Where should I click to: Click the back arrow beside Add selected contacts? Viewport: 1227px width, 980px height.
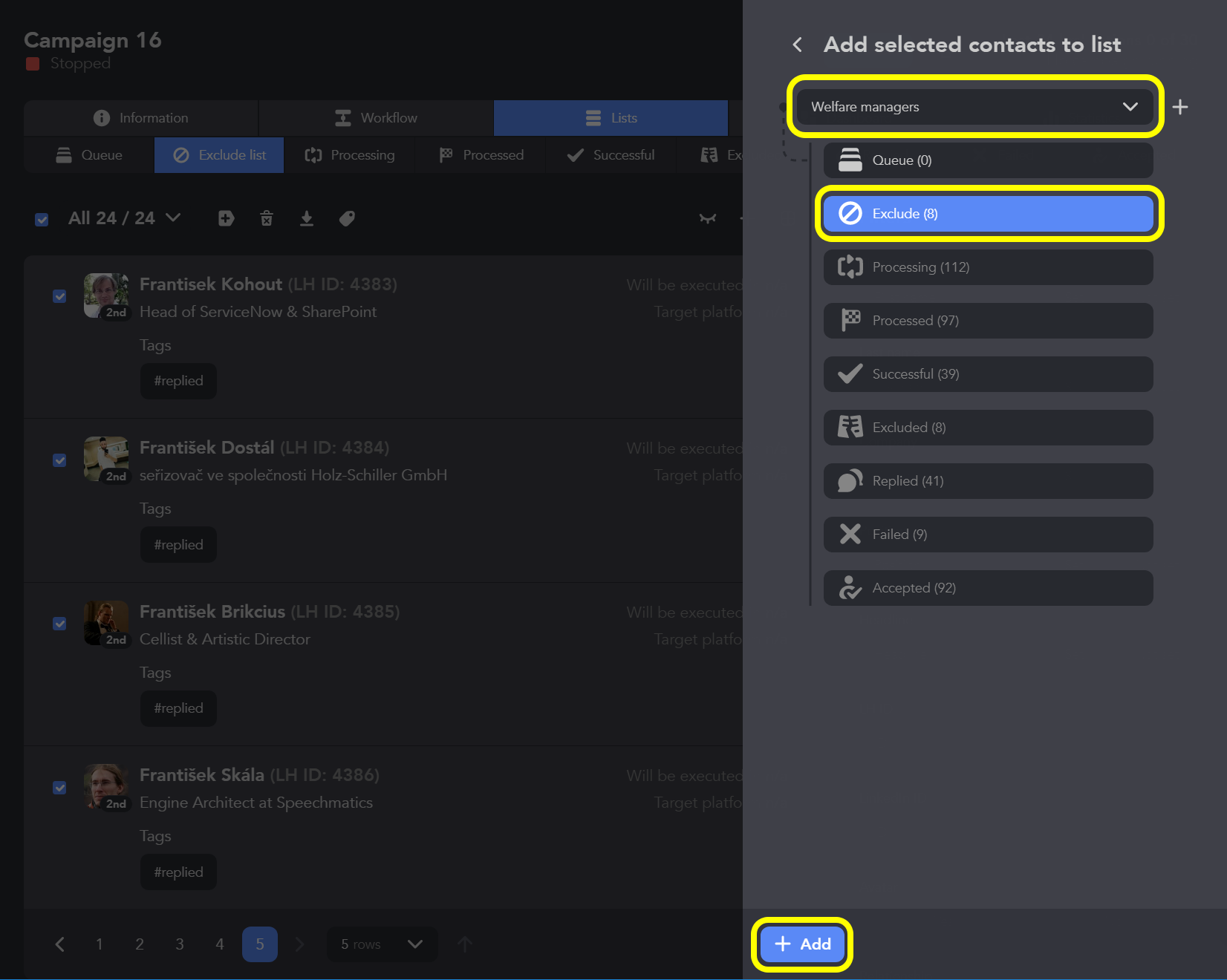pyautogui.click(x=796, y=45)
